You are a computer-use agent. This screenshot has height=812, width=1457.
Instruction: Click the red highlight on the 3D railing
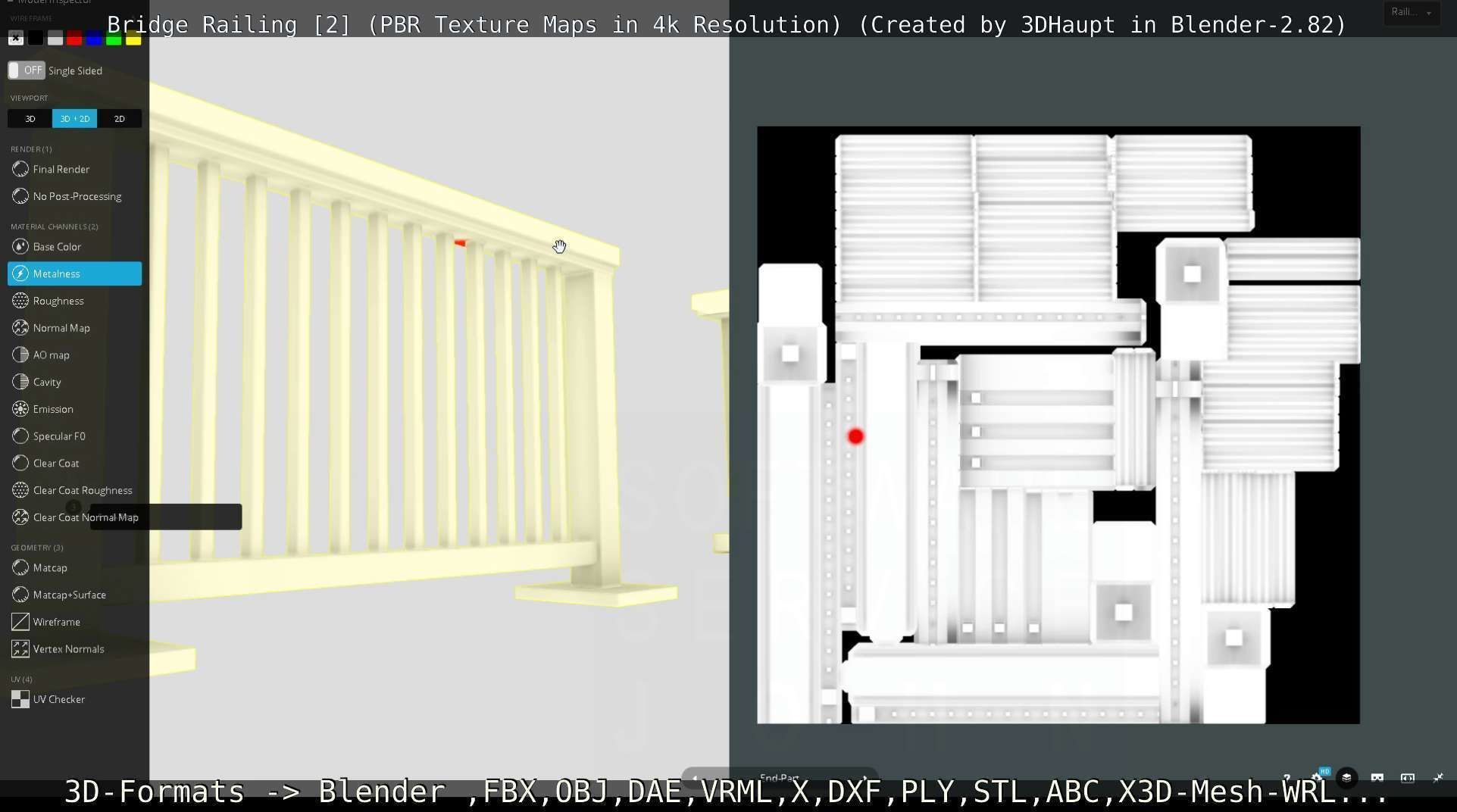[x=460, y=242]
